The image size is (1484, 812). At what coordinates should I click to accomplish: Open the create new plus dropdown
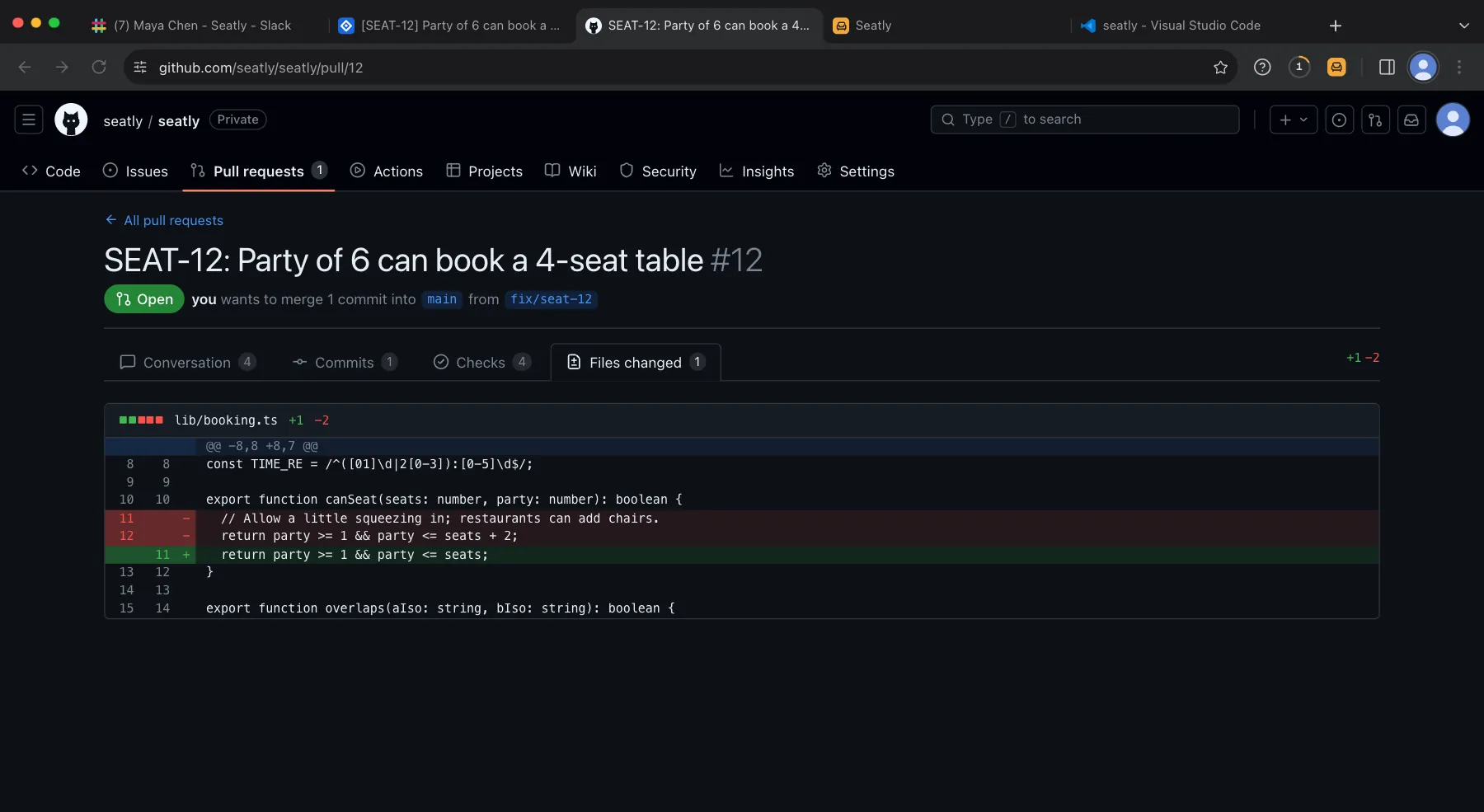1293,120
